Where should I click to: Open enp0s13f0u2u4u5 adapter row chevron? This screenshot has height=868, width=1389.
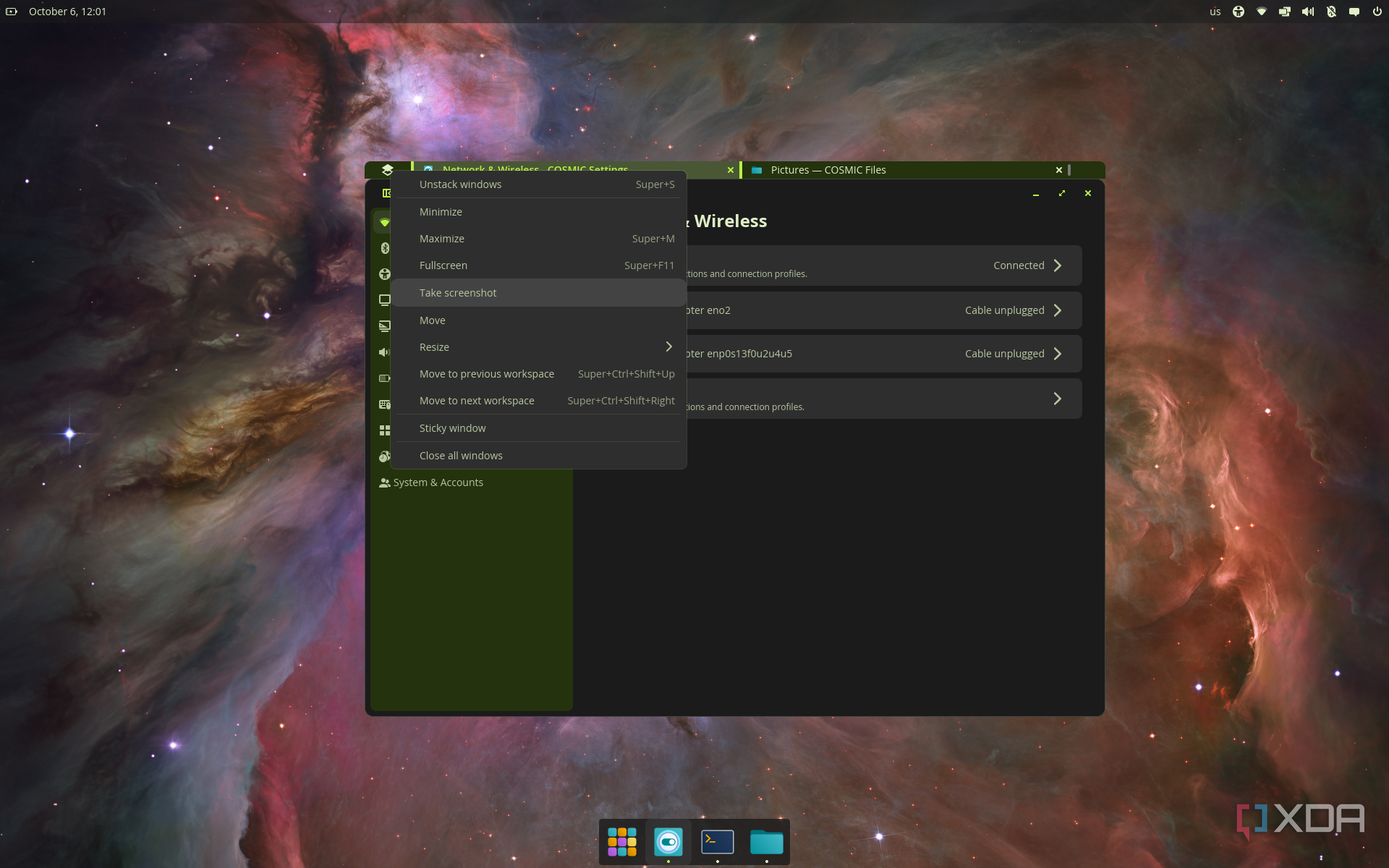1058,354
